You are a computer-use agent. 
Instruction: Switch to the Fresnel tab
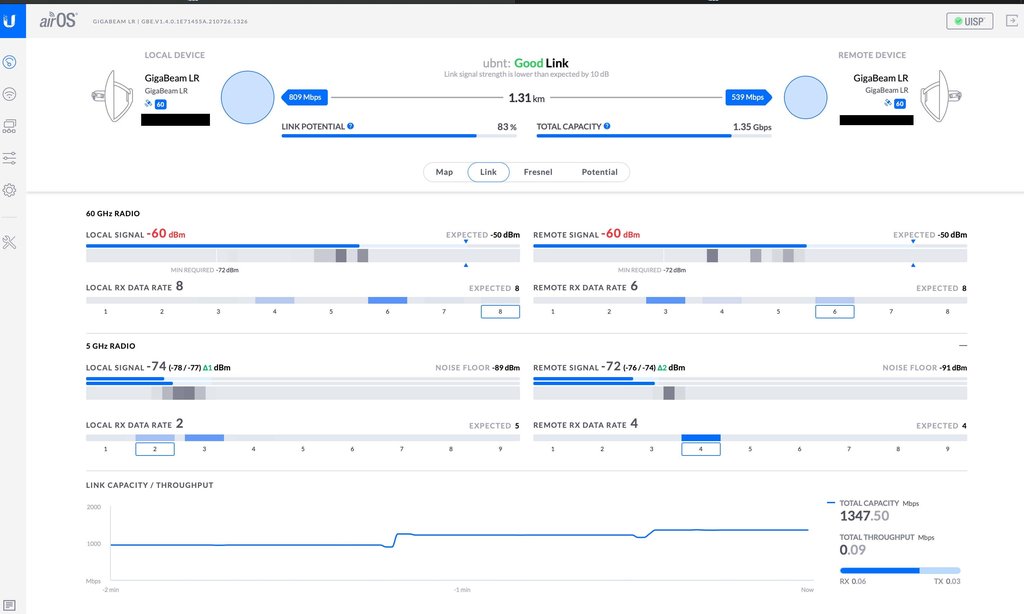pyautogui.click(x=538, y=172)
